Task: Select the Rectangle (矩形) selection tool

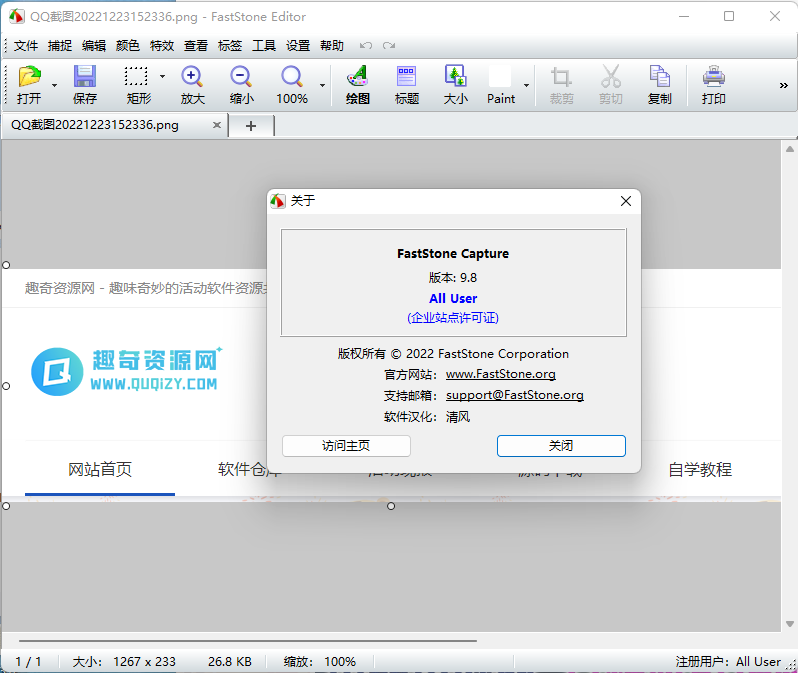Action: point(137,78)
